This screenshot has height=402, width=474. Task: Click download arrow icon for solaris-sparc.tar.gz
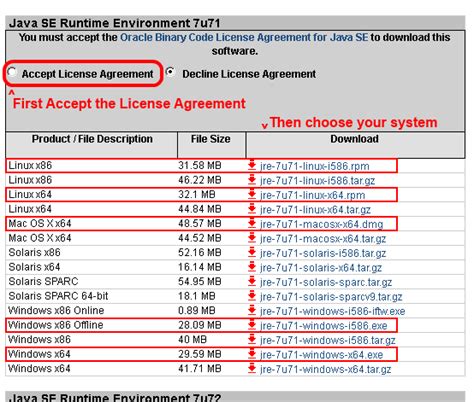[252, 281]
